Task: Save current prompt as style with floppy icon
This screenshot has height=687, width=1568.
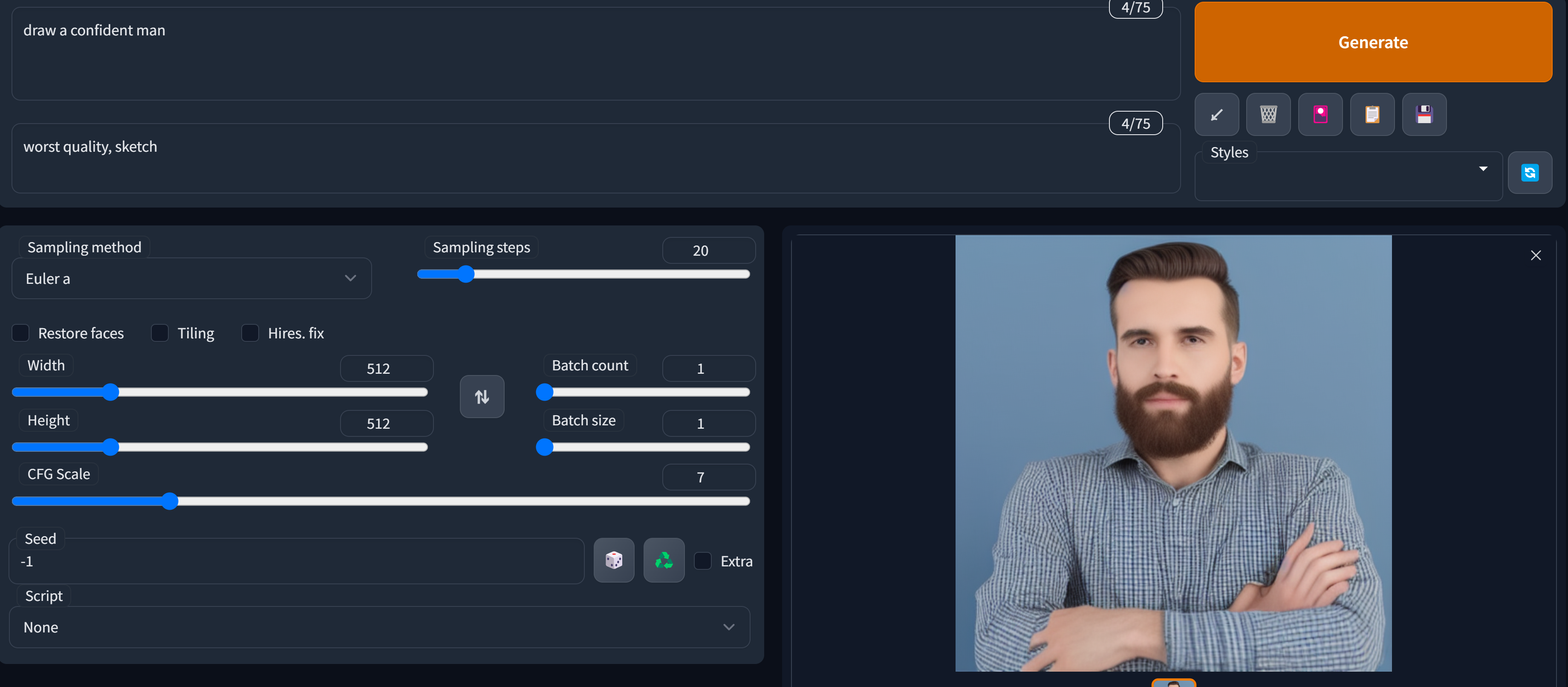Action: tap(1424, 114)
